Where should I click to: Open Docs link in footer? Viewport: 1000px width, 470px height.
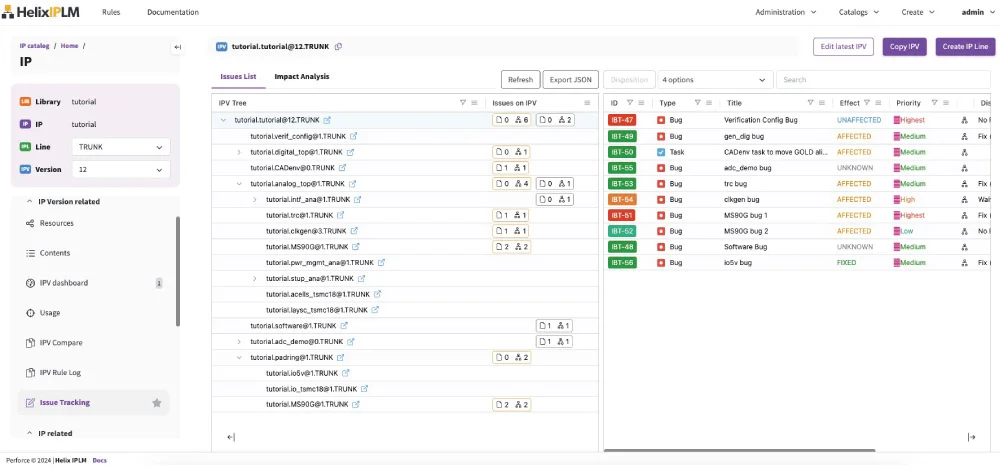(99, 460)
